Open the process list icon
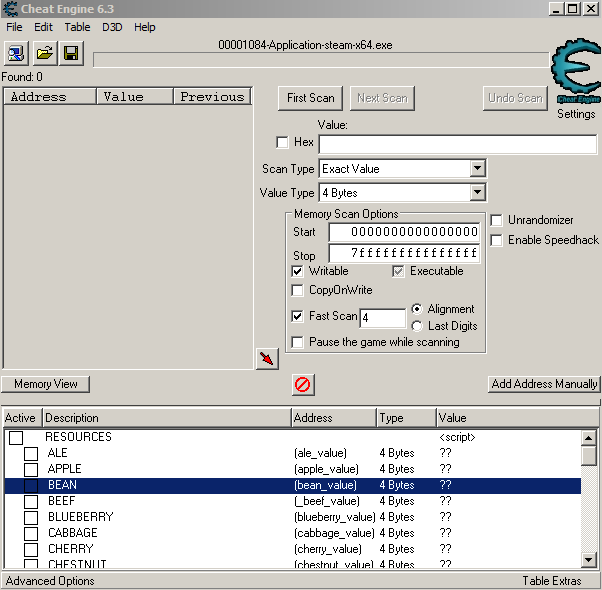Image resolution: width=602 pixels, height=590 pixels. [16, 53]
